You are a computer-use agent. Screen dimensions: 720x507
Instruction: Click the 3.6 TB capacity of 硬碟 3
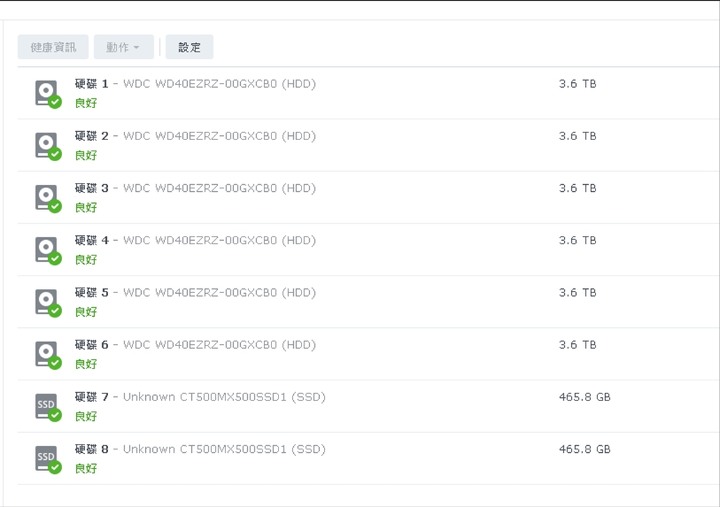coord(577,188)
